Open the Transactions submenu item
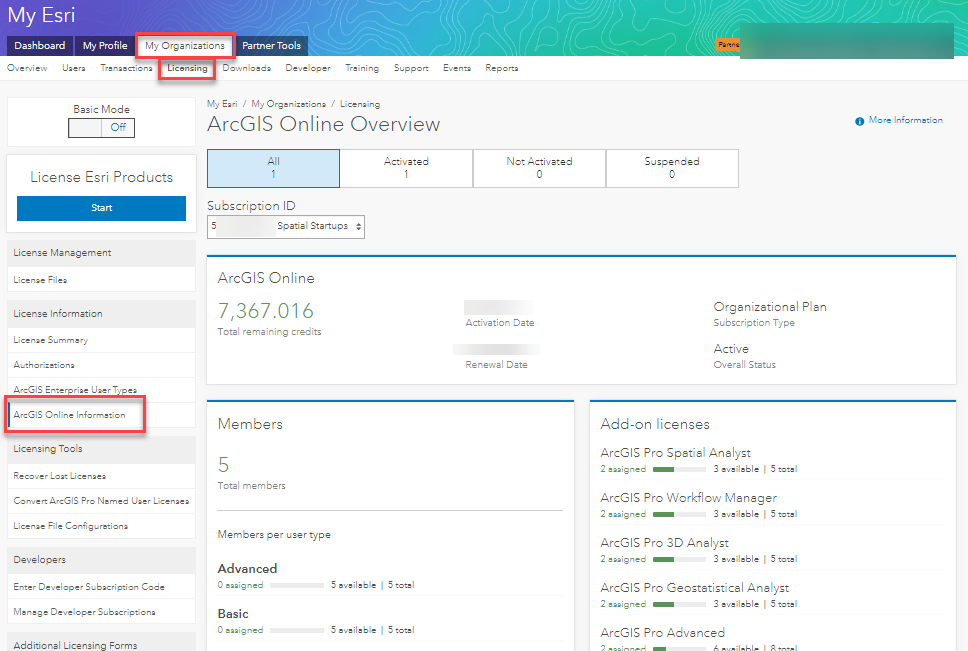Screen dimensions: 968x651 (x=127, y=68)
